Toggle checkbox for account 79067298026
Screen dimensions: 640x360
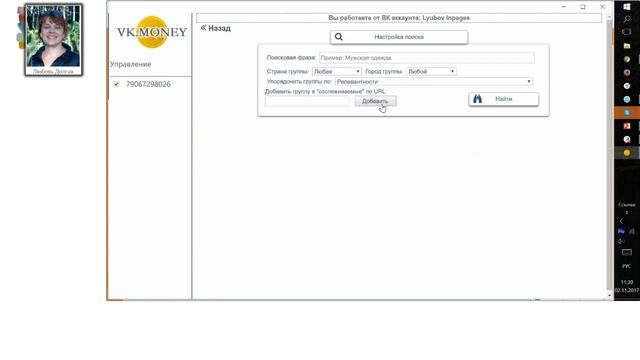coord(116,84)
